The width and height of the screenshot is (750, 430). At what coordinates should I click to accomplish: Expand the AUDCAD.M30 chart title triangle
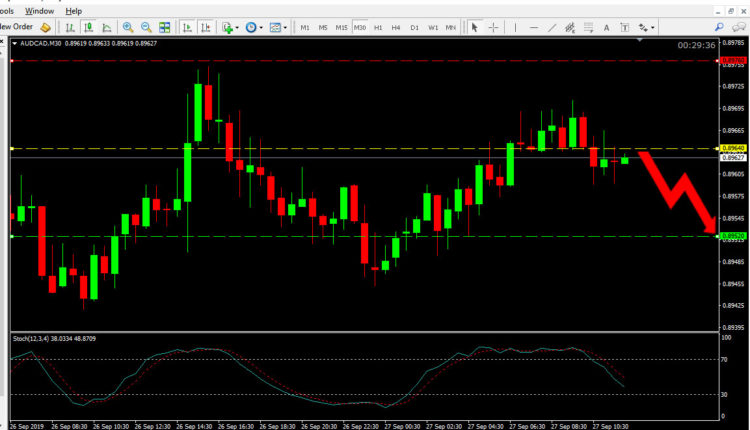coord(14,44)
